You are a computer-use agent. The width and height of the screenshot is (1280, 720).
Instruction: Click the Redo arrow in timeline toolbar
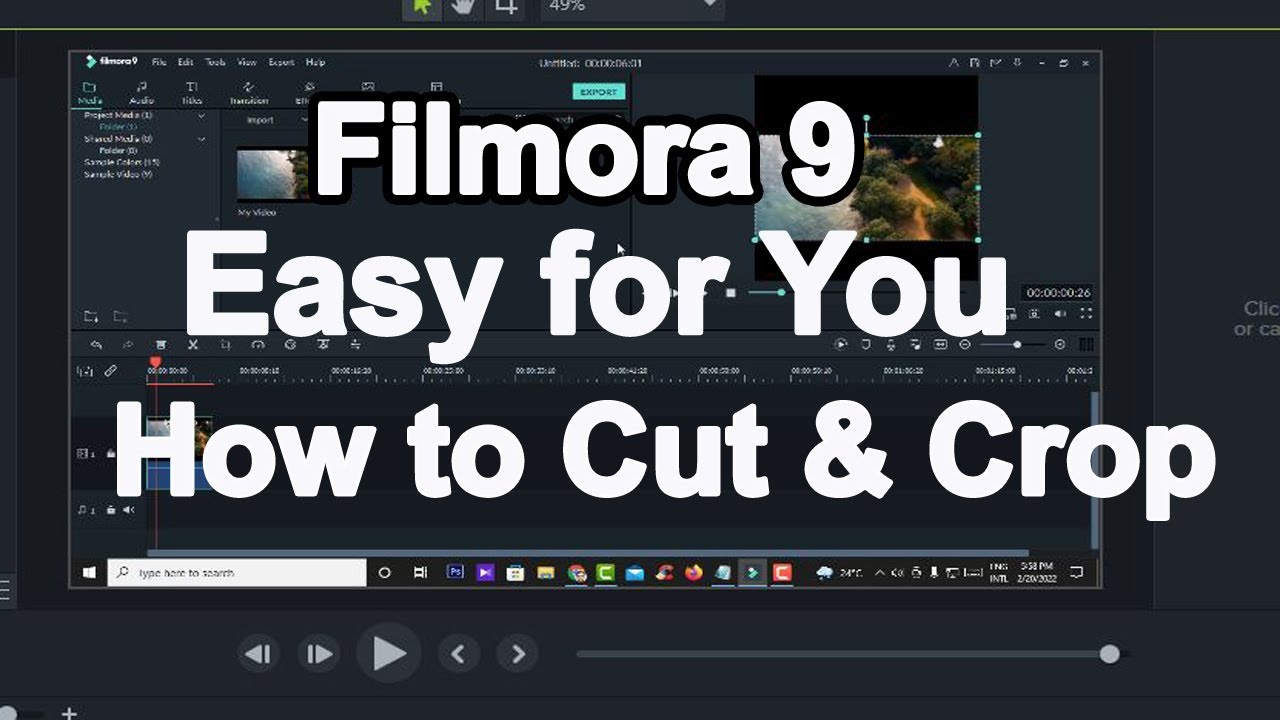[x=128, y=344]
